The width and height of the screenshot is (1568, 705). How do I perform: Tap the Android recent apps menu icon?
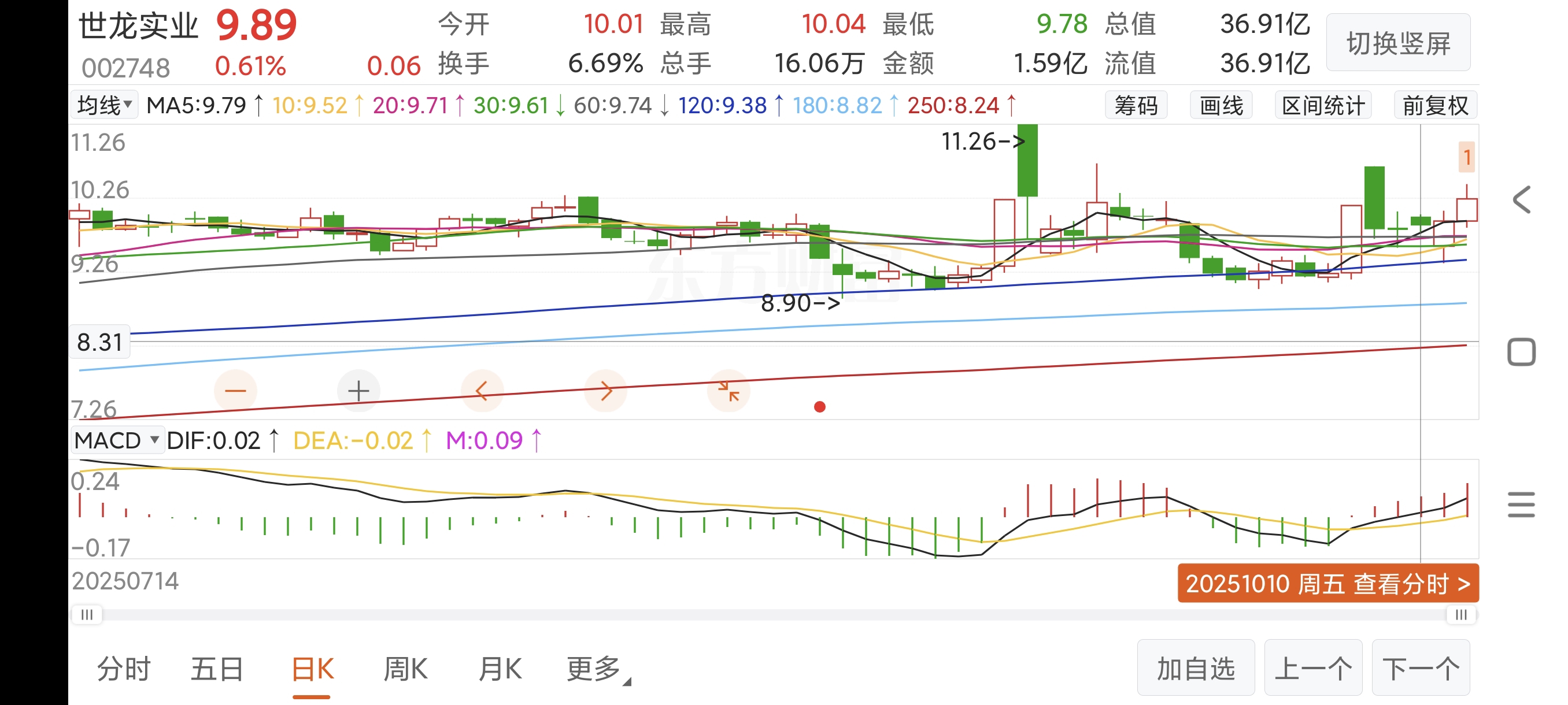pos(1521,504)
